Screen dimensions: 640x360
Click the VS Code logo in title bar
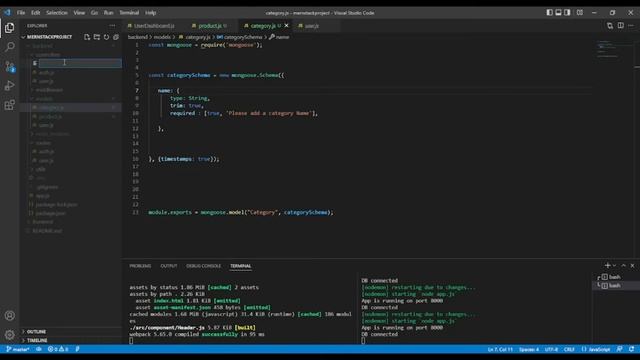click(x=7, y=13)
